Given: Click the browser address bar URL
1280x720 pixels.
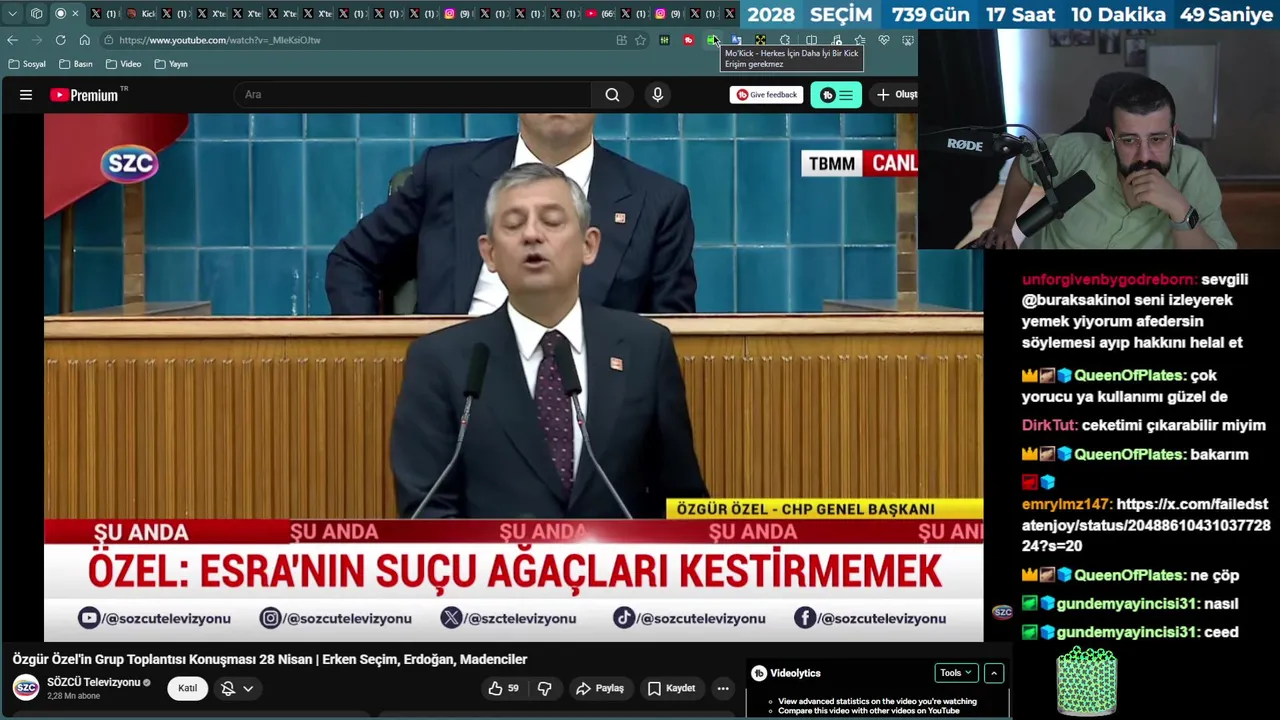Looking at the screenshot, I should click(220, 40).
